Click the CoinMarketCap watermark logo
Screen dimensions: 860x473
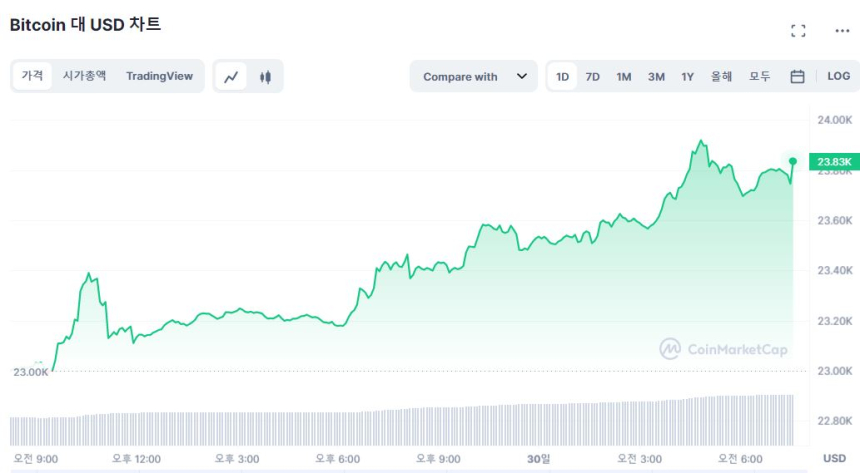(723, 349)
